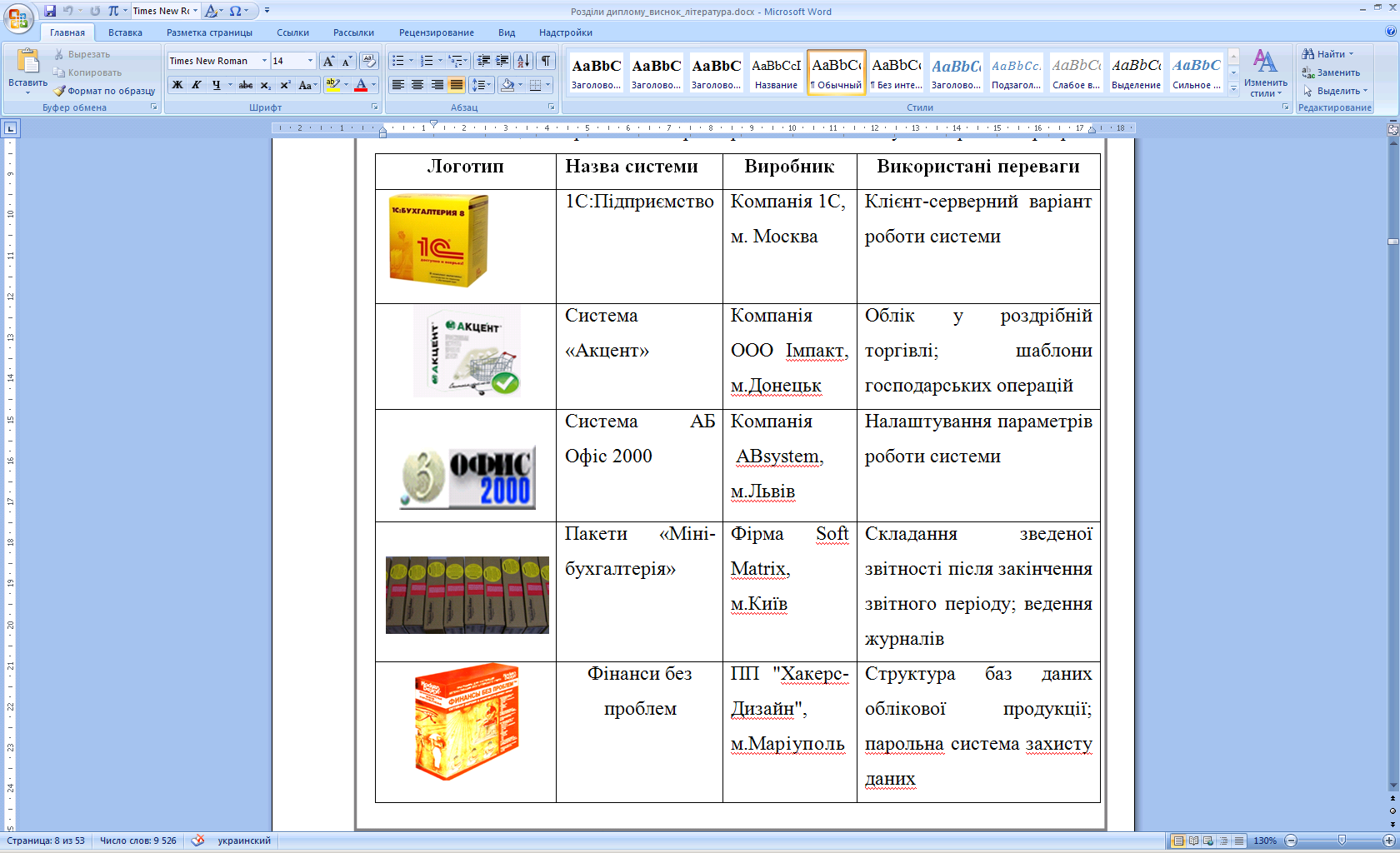Toggle italic (К) formatting
This screenshot has width=1400, height=853.
(x=196, y=85)
